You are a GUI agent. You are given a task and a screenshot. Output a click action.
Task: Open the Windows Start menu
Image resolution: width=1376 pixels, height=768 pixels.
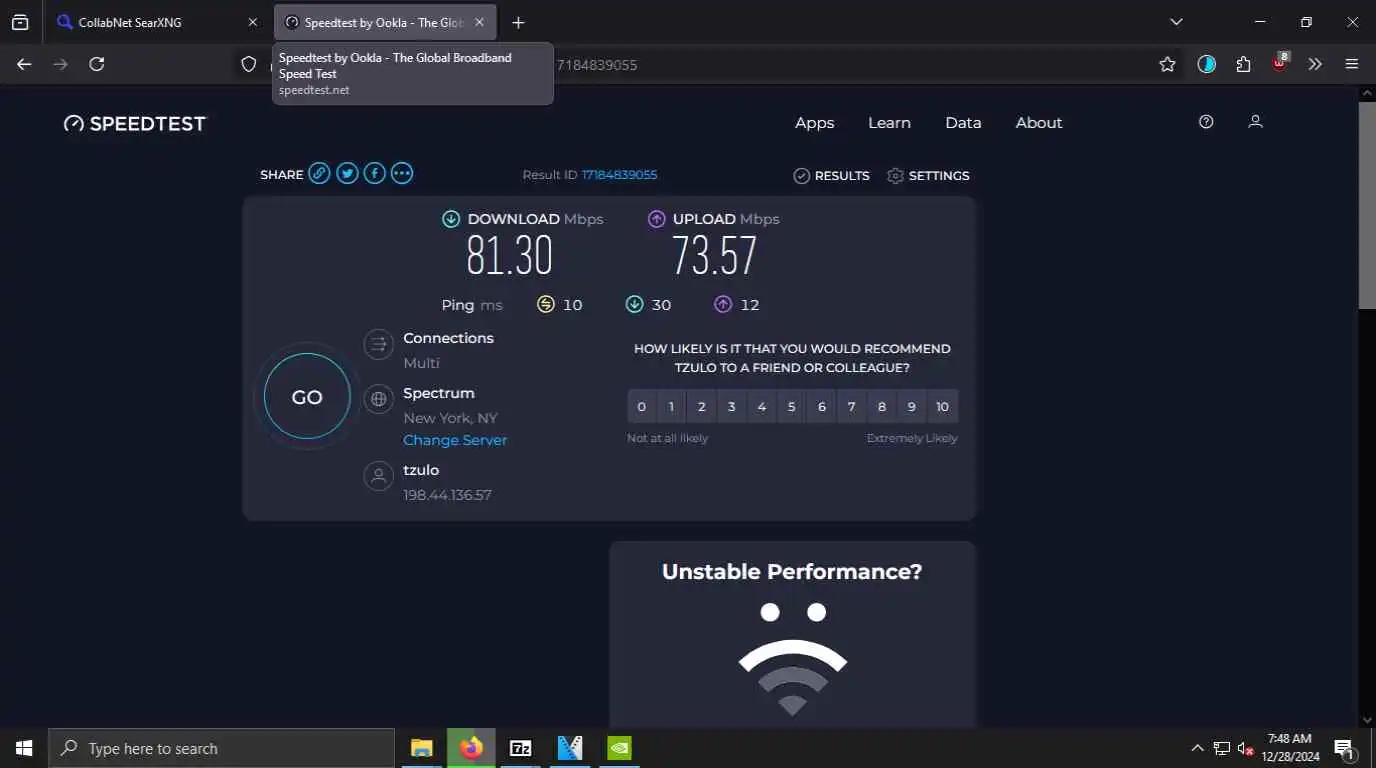click(x=24, y=748)
